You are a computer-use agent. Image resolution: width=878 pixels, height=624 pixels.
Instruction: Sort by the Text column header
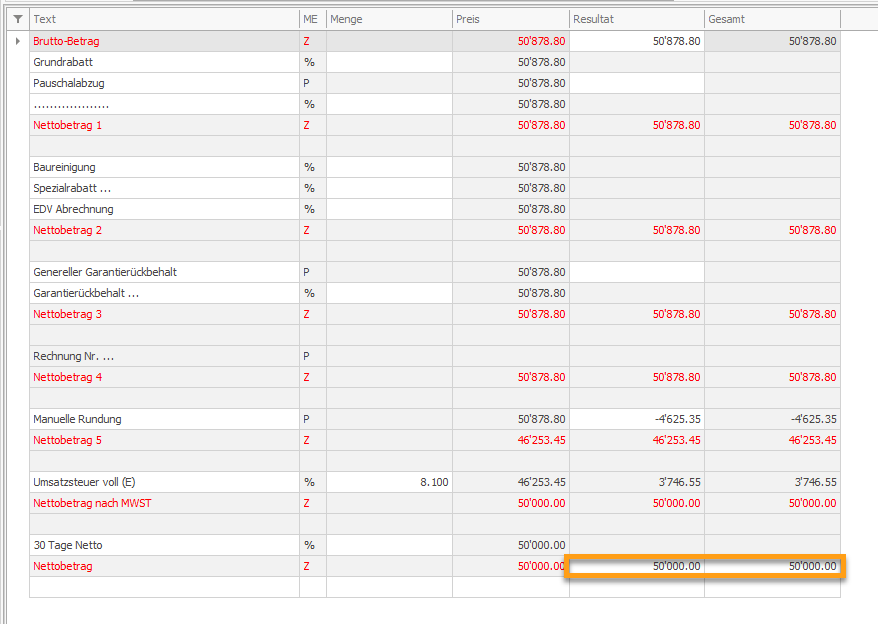click(x=164, y=19)
